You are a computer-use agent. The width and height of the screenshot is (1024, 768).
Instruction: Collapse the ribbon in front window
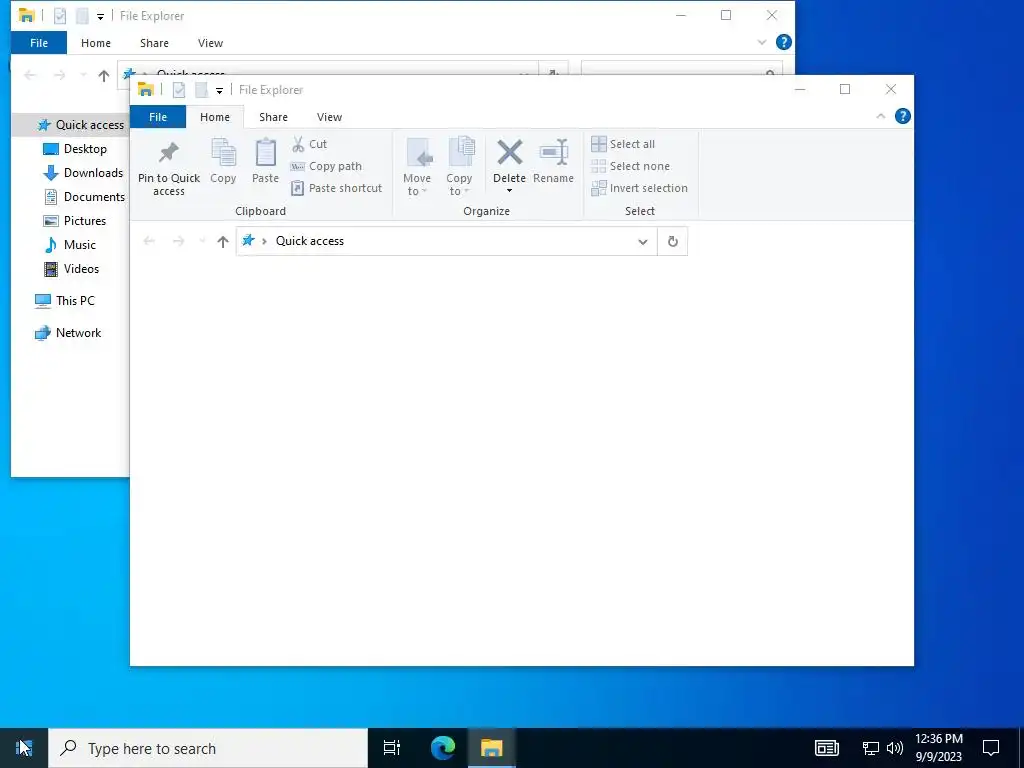tap(880, 116)
